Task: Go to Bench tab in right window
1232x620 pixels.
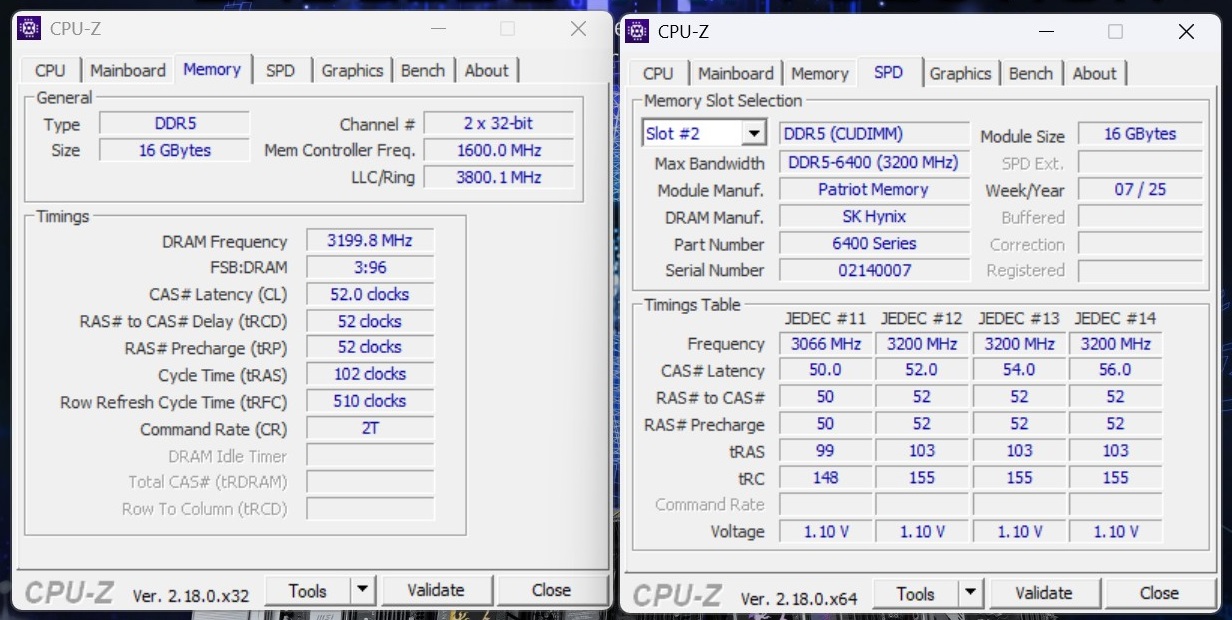Action: coord(1030,73)
